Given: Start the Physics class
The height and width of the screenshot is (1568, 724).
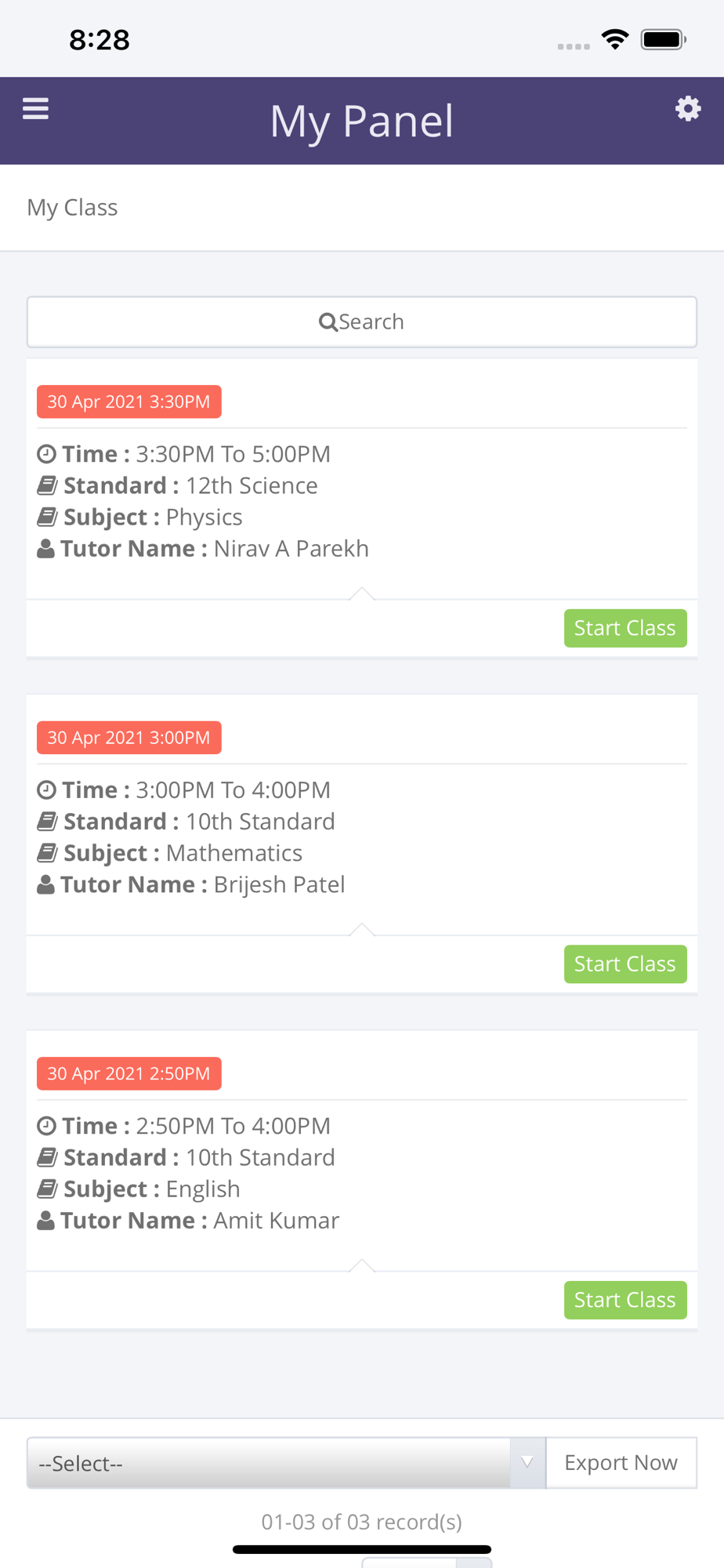Looking at the screenshot, I should [624, 628].
